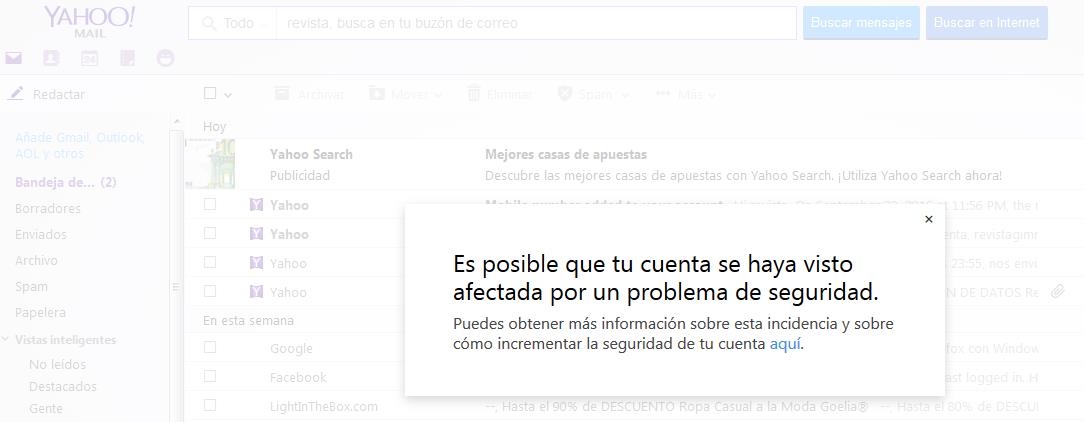The height and width of the screenshot is (422, 1084).
Task: Open the Calendar icon
Action: [x=89, y=58]
